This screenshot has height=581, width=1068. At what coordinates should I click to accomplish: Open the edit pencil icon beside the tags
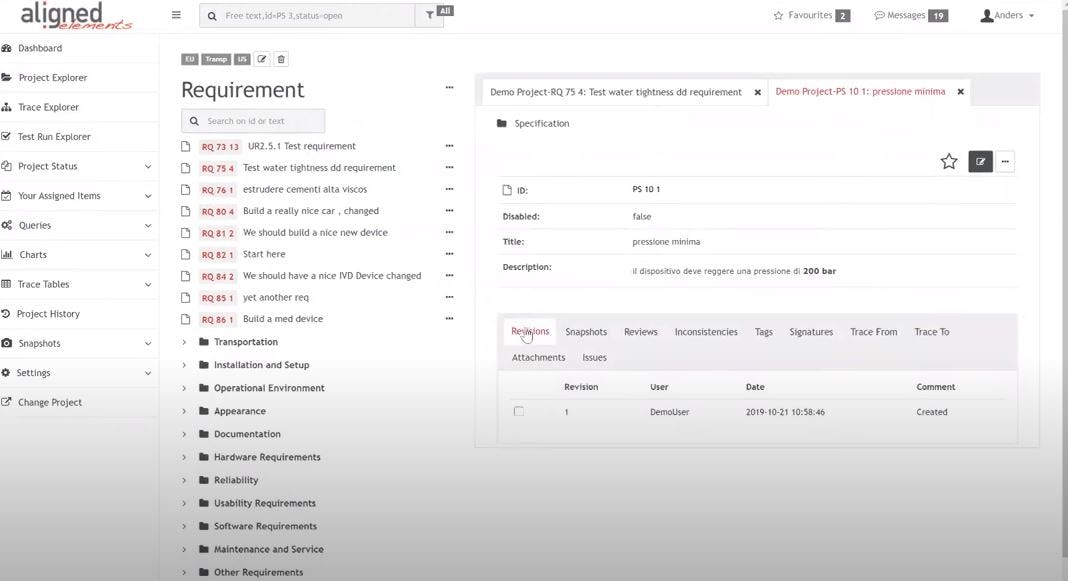[261, 59]
